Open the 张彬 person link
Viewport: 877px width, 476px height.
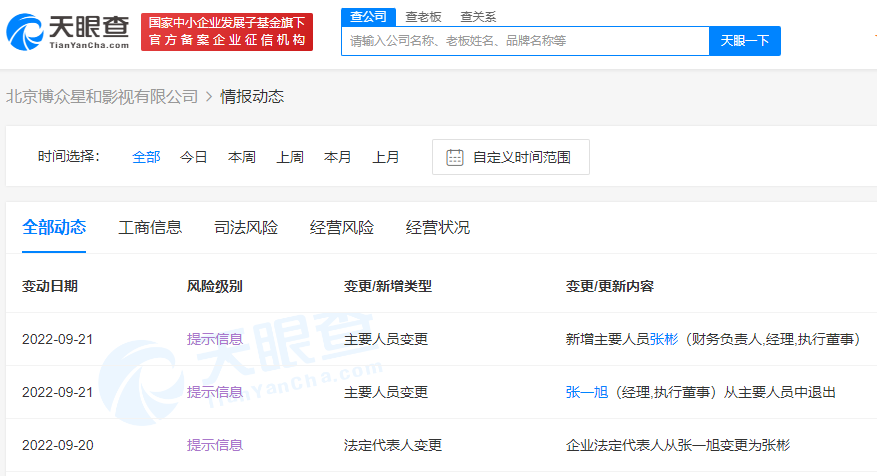tap(663, 339)
